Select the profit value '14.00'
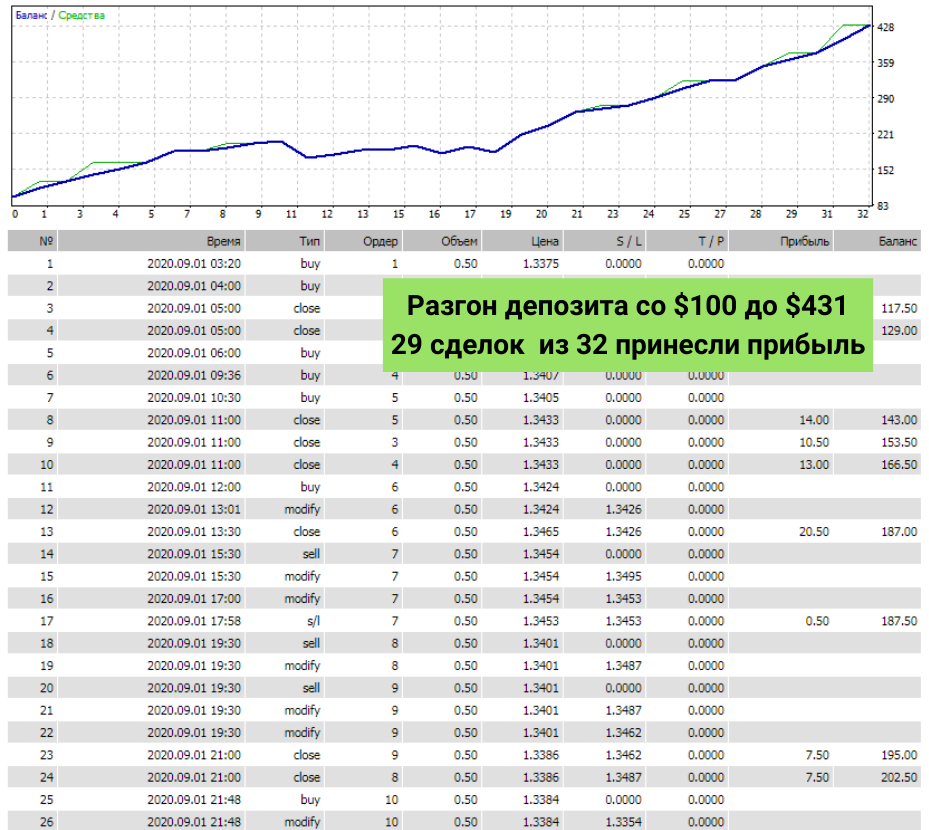 pyautogui.click(x=814, y=420)
